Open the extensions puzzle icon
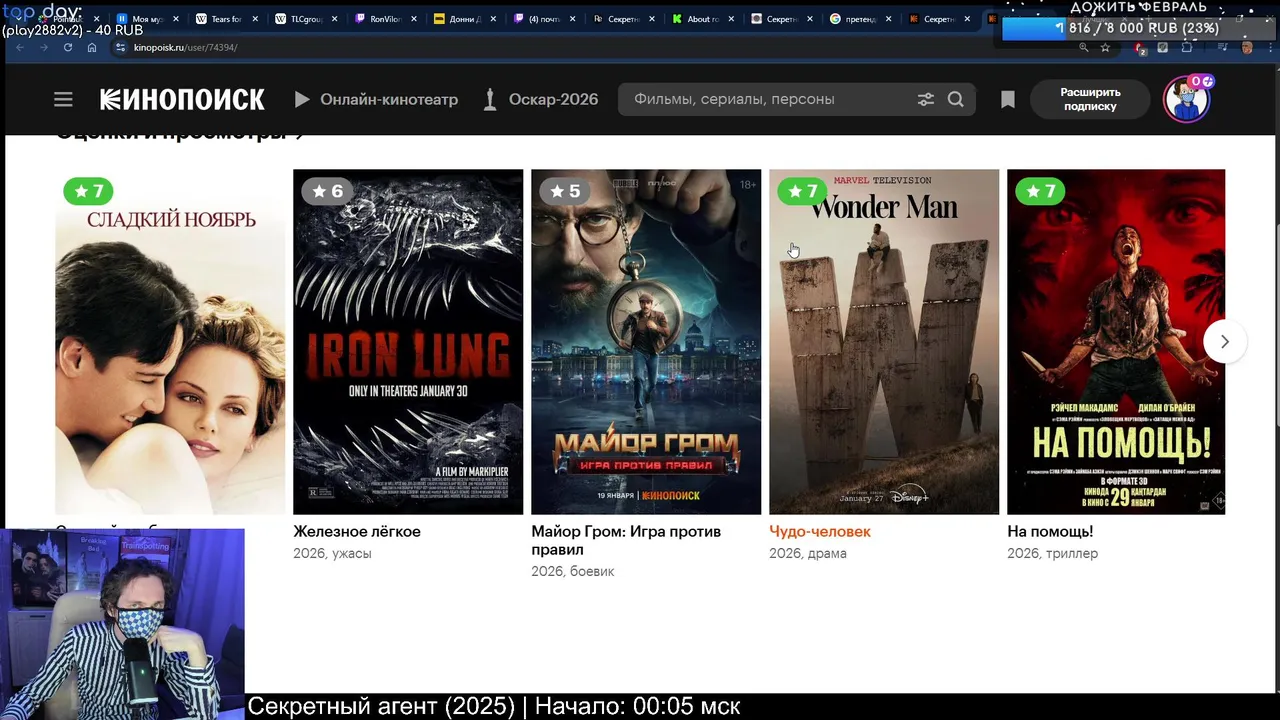Screen dimensions: 1280x720 coord(1187,47)
